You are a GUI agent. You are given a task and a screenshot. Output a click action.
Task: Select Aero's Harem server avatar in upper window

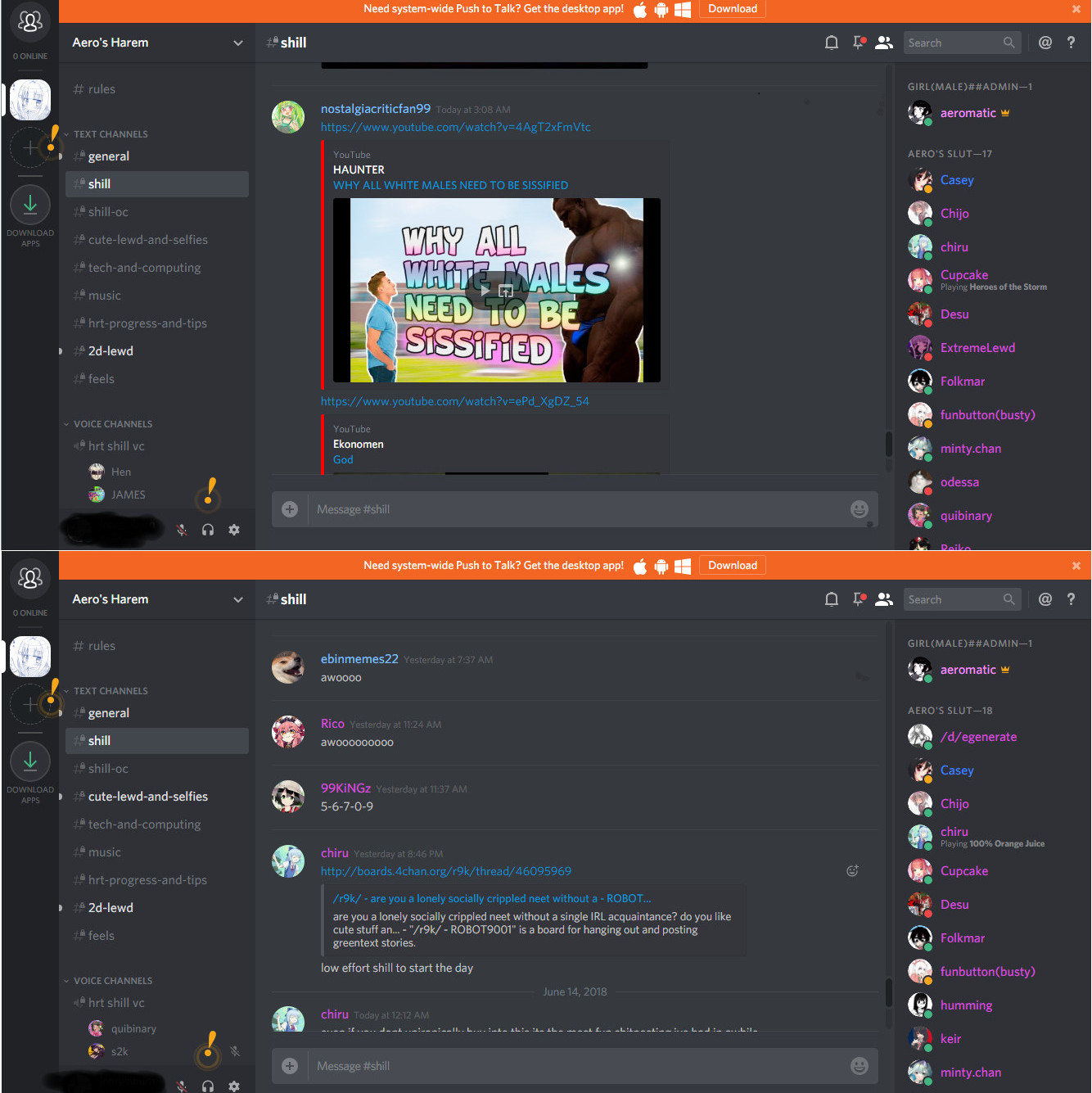coord(30,100)
